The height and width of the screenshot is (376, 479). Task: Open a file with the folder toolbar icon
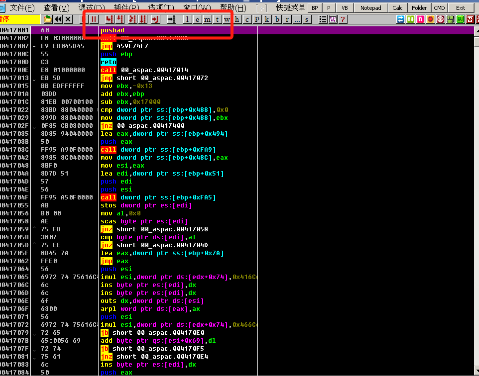tap(48, 19)
